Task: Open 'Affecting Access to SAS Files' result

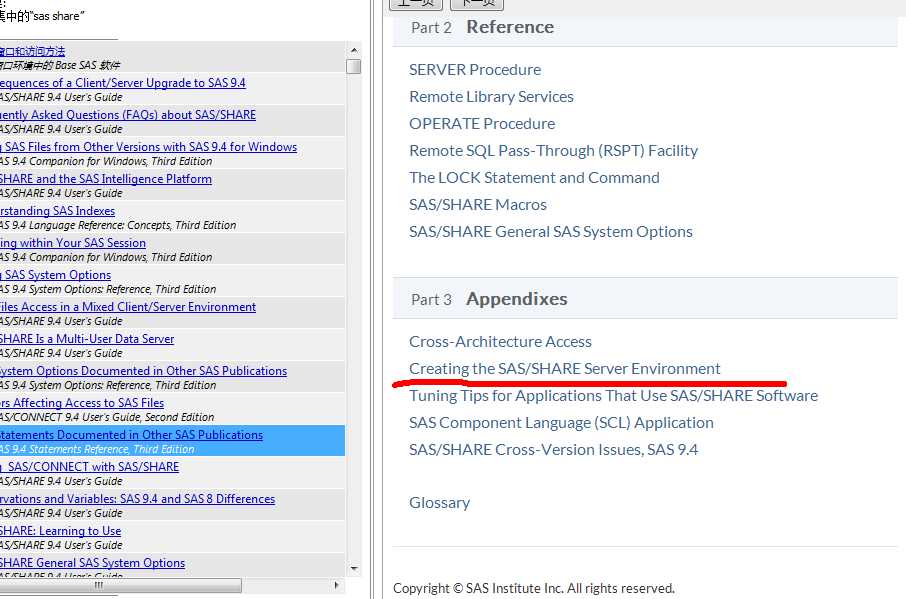Action: click(82, 403)
